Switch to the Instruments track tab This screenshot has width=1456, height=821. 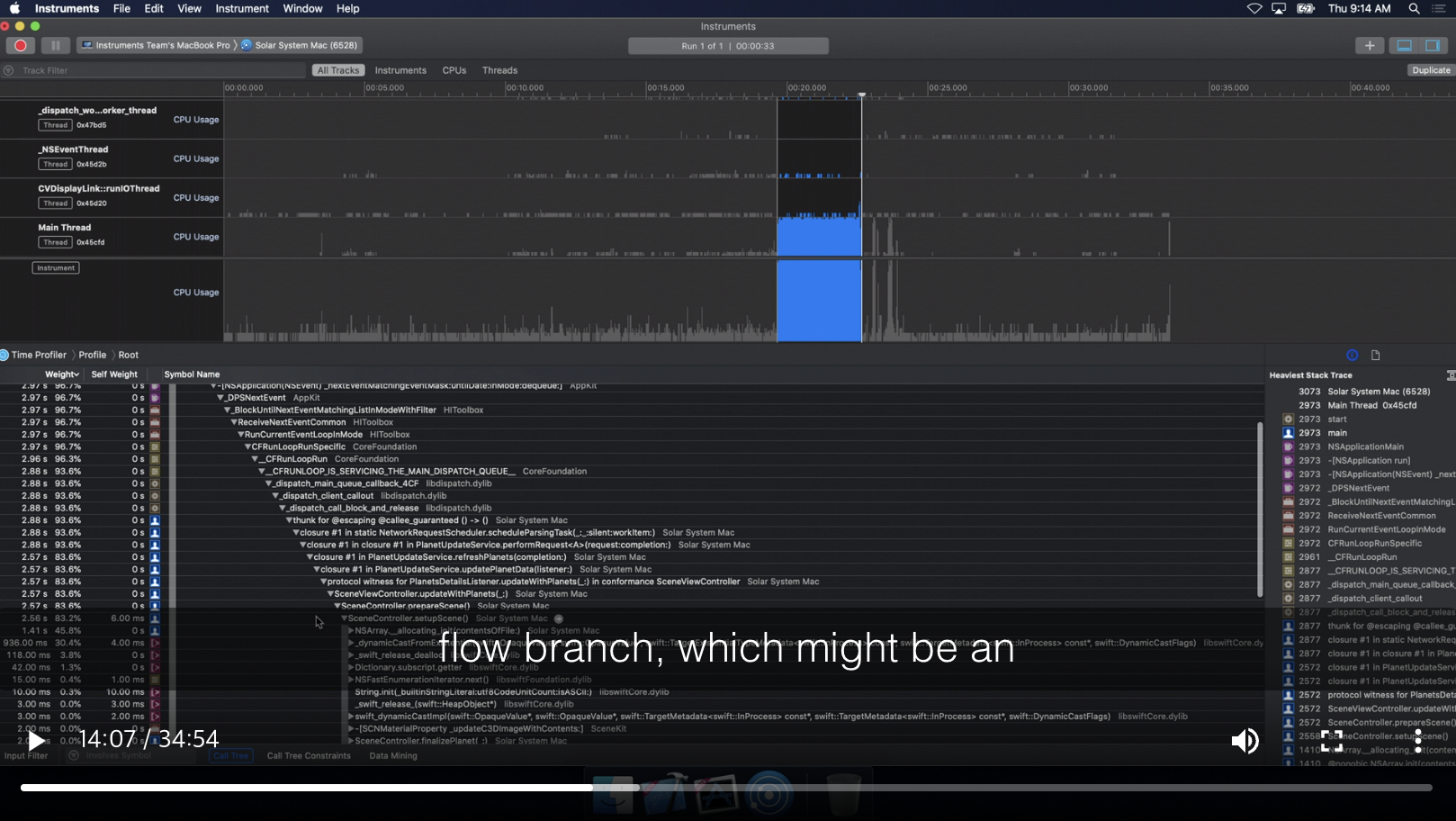(400, 70)
